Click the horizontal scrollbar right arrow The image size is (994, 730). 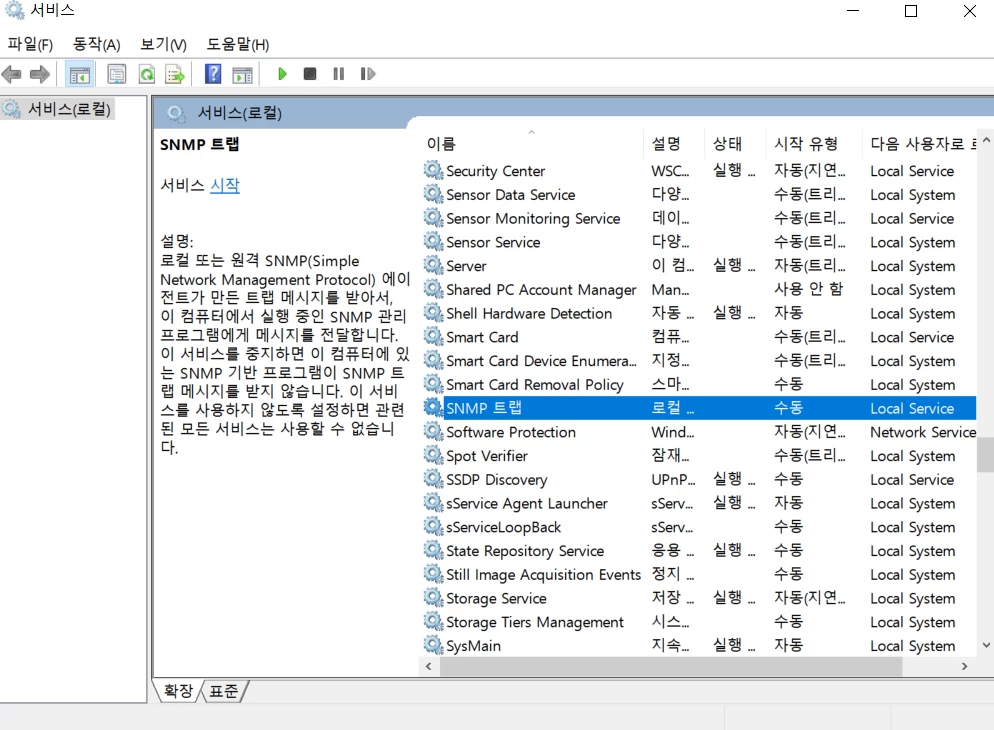[964, 667]
